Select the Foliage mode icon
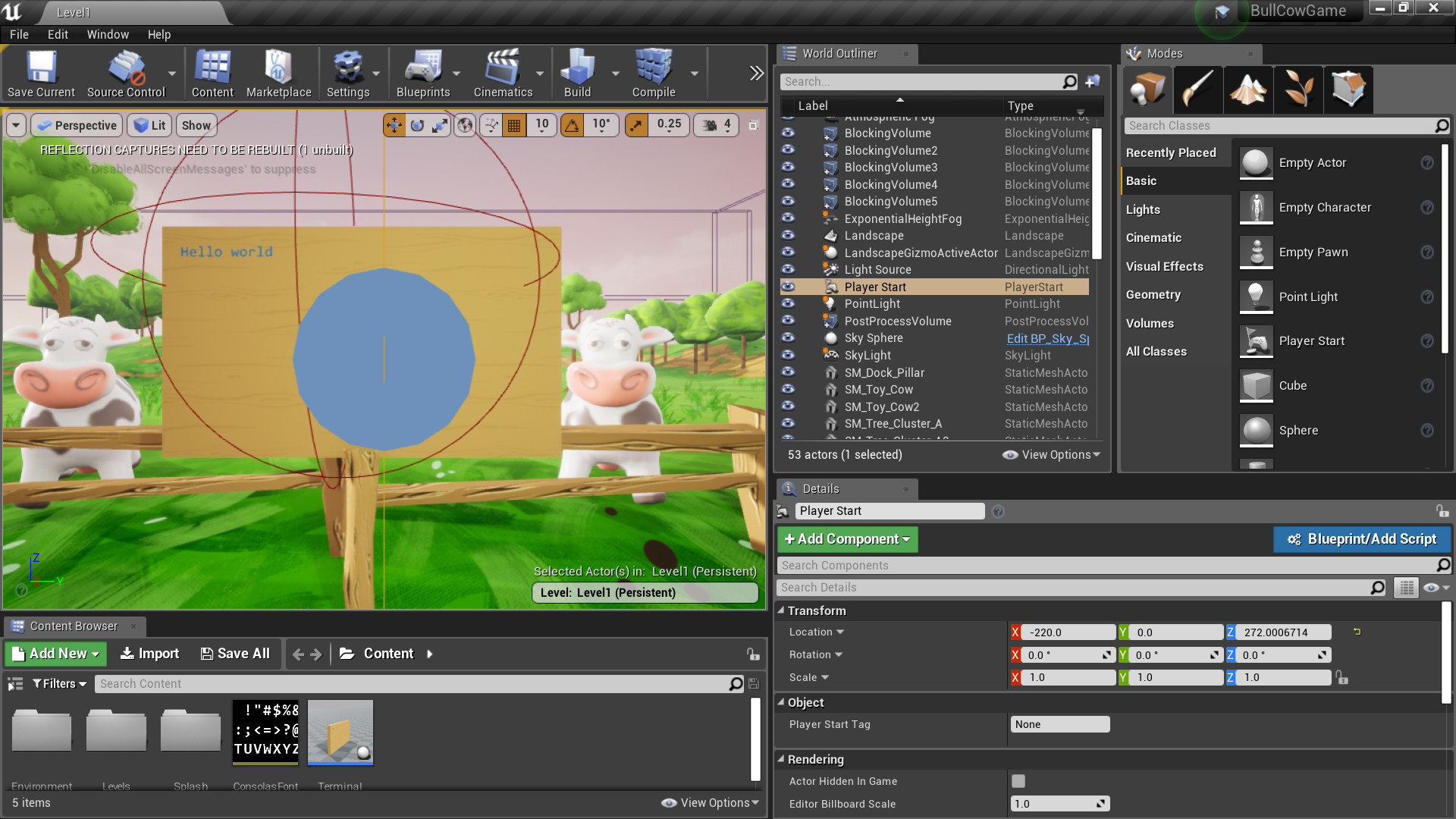Screen dimensions: 1456x819 (x=1298, y=89)
